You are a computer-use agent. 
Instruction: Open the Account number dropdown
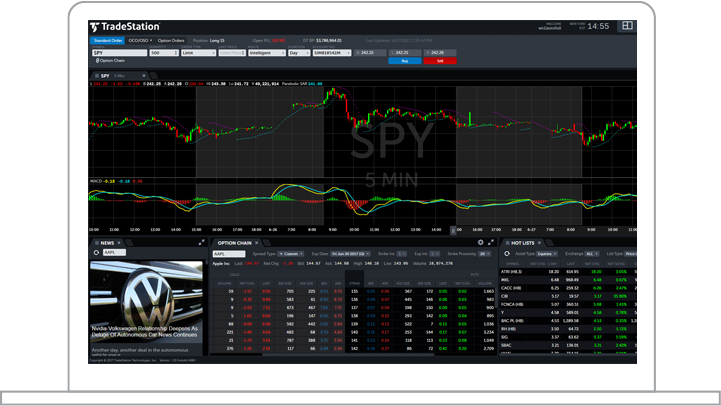(x=332, y=53)
